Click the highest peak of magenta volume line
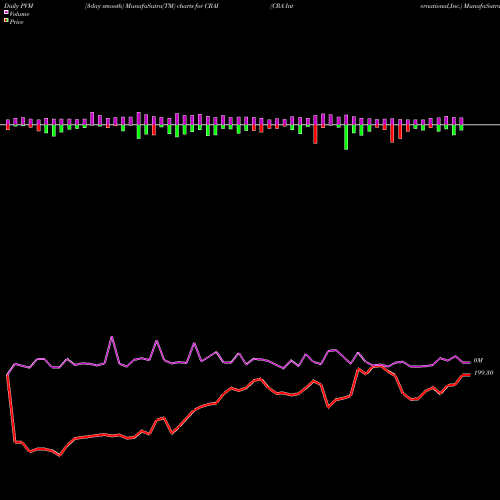The height and width of the screenshot is (500, 500). (112, 337)
